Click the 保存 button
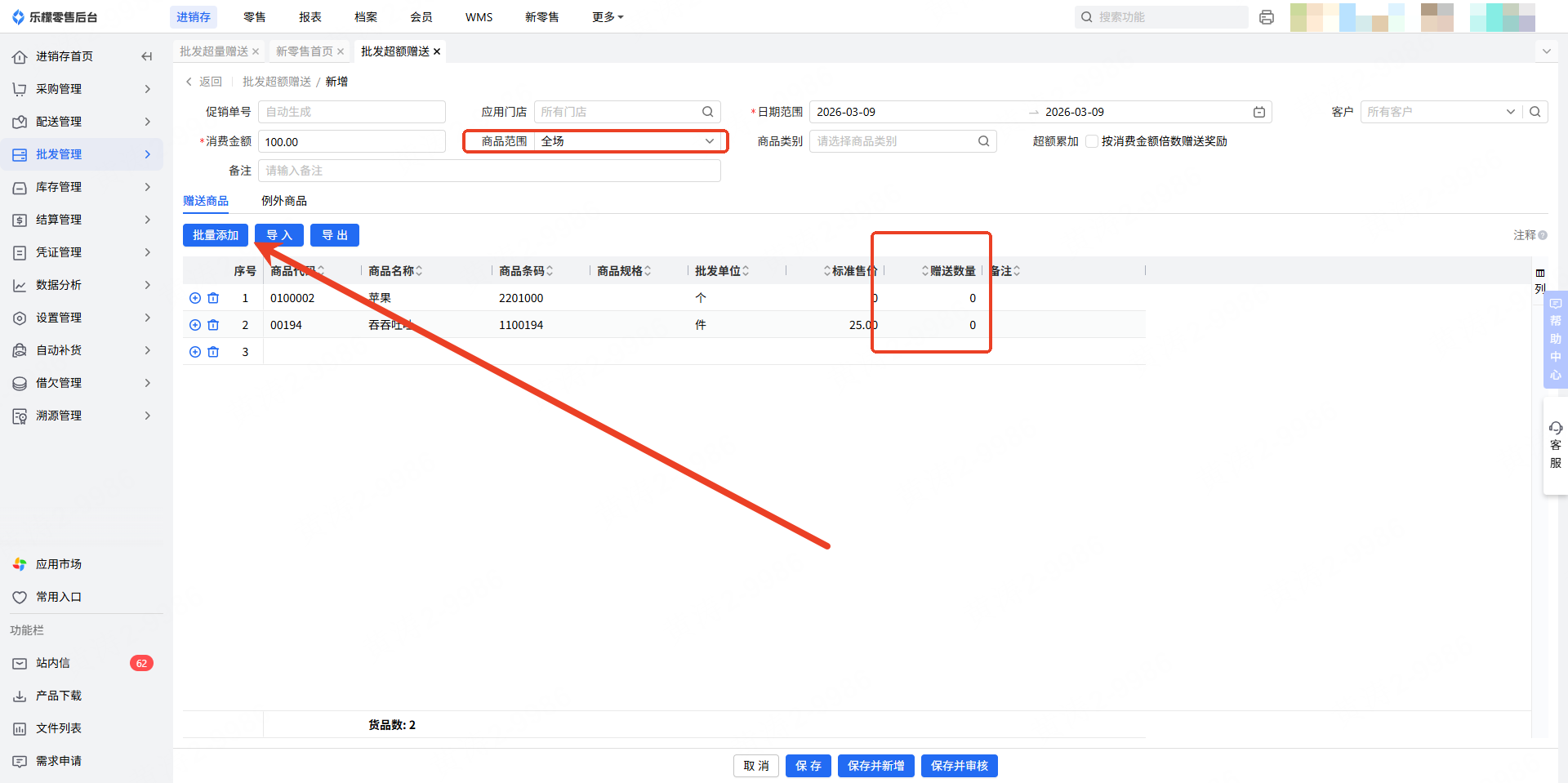The image size is (1568, 783). click(x=808, y=766)
